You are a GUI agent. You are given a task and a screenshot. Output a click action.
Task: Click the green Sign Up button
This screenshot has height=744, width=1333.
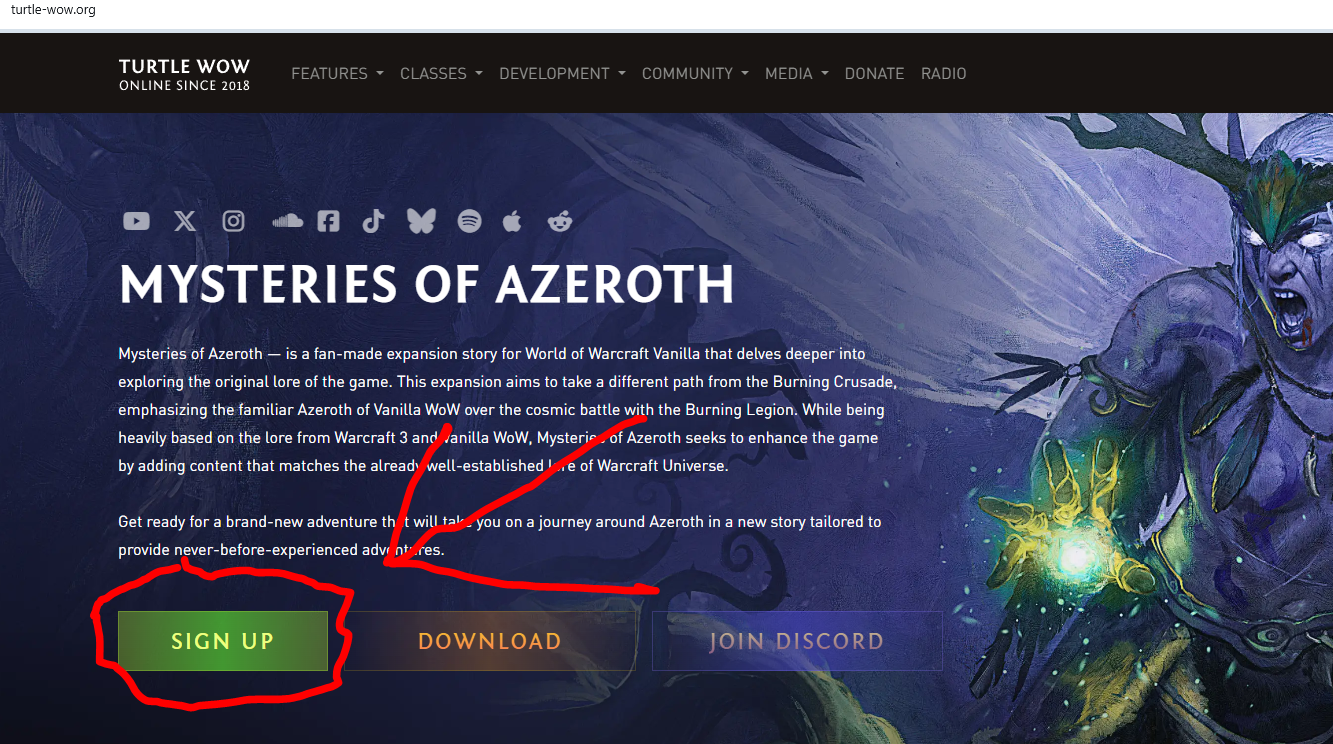(223, 641)
